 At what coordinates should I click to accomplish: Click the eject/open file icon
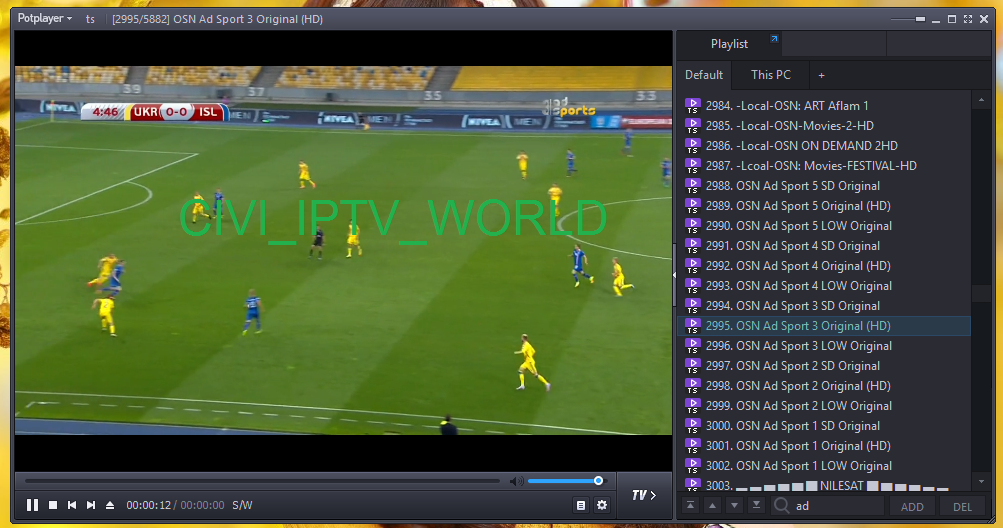click(x=110, y=506)
